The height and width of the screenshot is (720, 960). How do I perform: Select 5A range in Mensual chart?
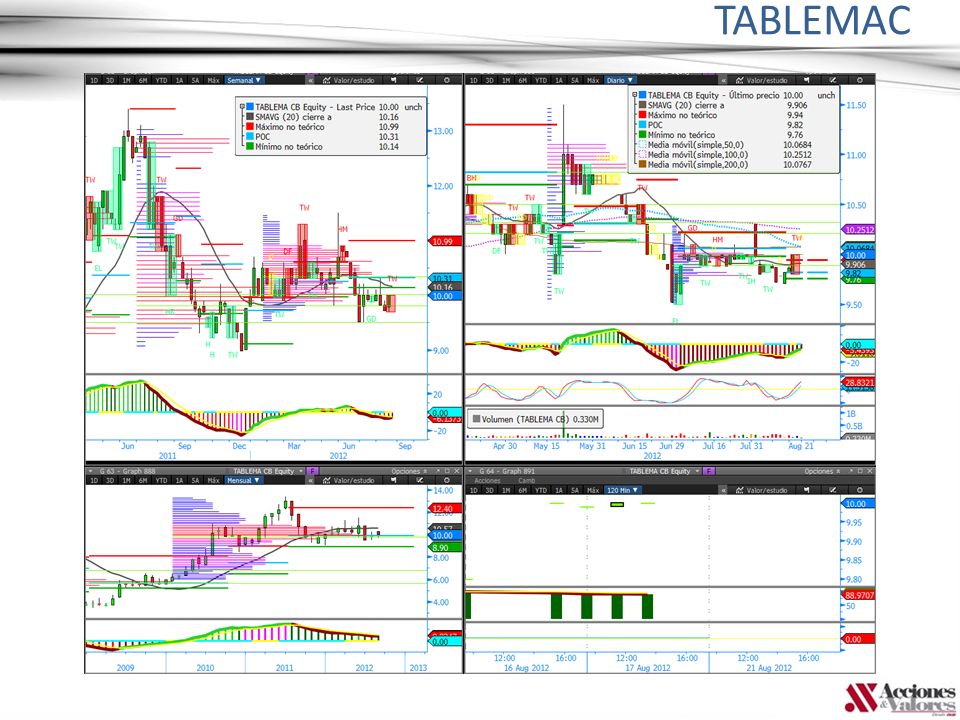(x=195, y=481)
